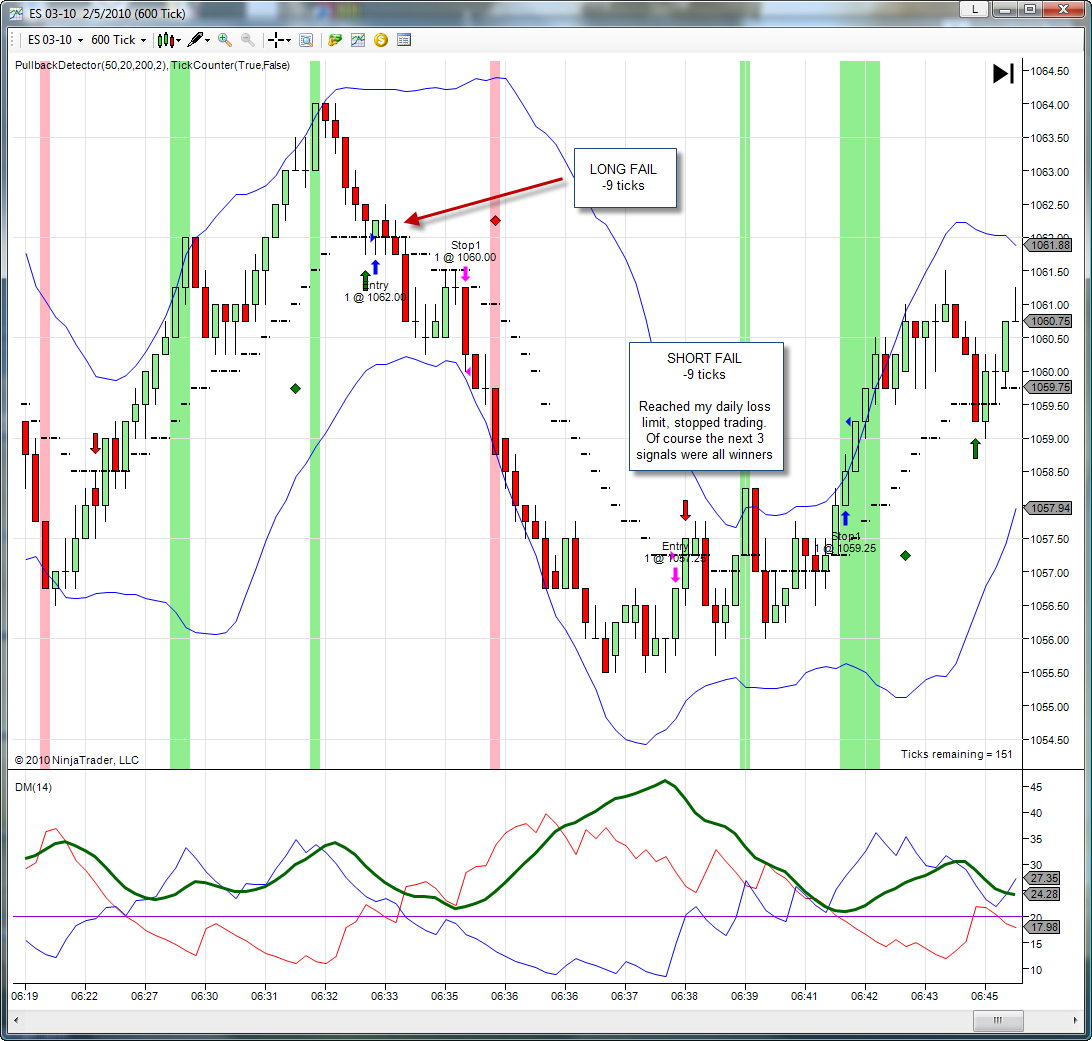Select the blue up arrow above Entry 1062.00
This screenshot has width=1092, height=1041.
click(x=376, y=267)
